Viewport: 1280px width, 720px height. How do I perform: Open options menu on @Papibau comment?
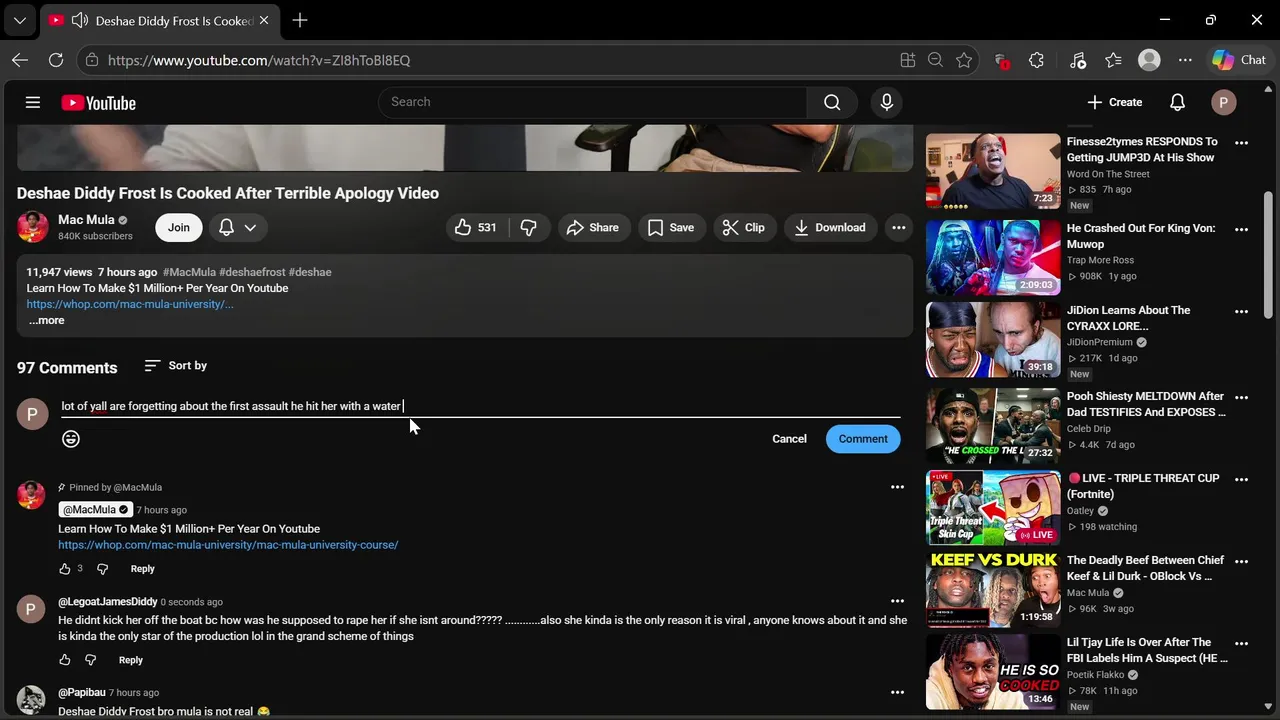pyautogui.click(x=897, y=692)
